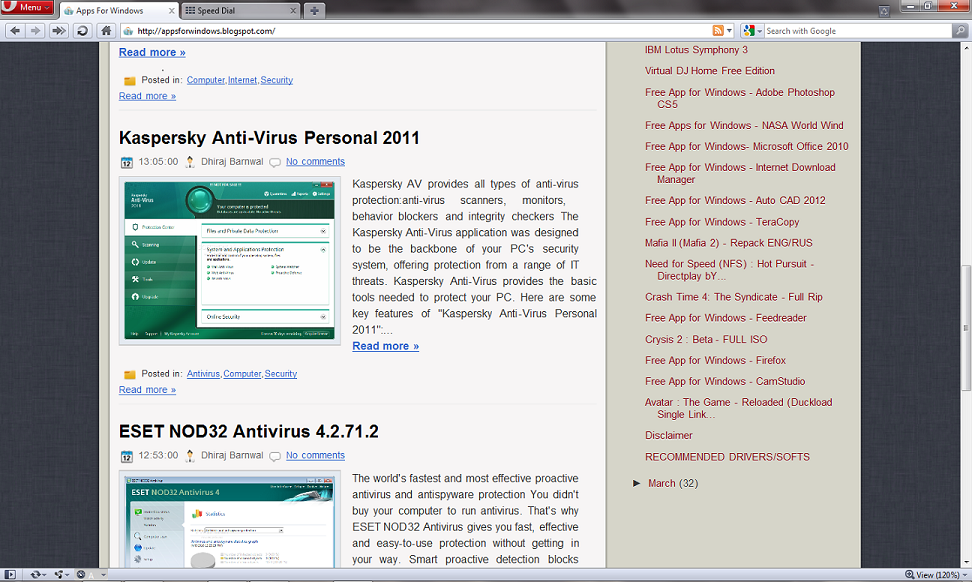Open RECOMMENDED DRIVERS/SOFTS link
Screen dimensions: 972x582
[x=727, y=457]
